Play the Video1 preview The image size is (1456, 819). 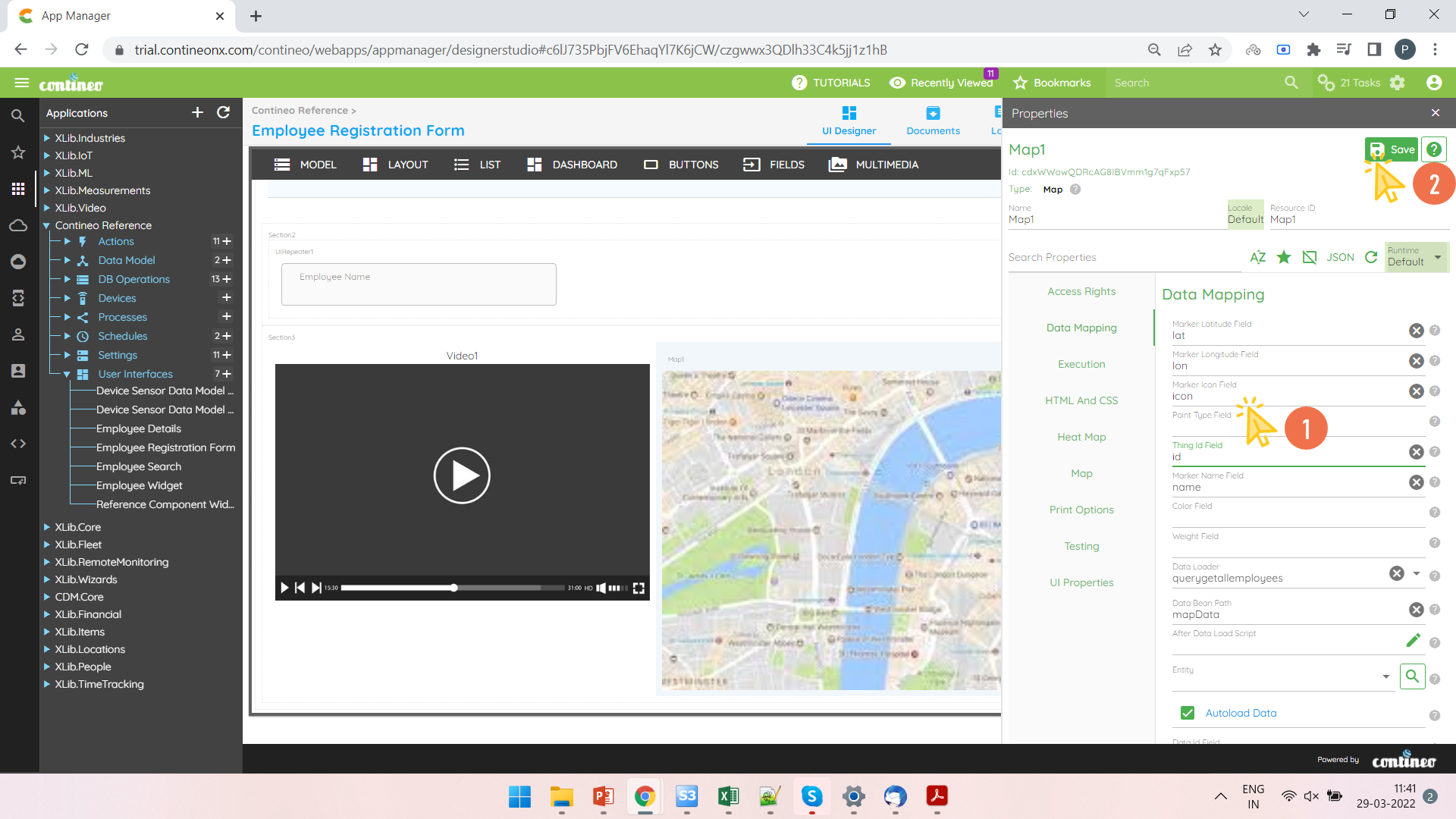click(x=462, y=475)
